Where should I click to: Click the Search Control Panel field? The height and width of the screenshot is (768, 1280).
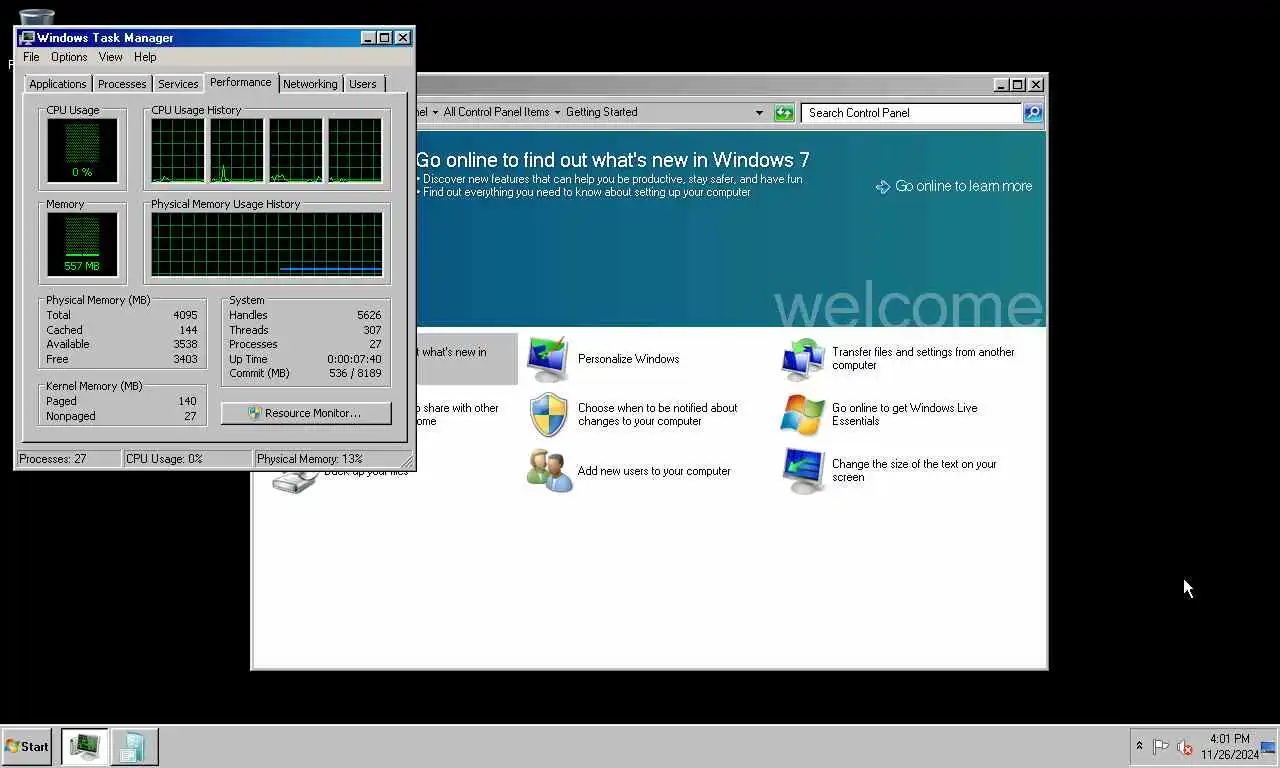point(911,113)
